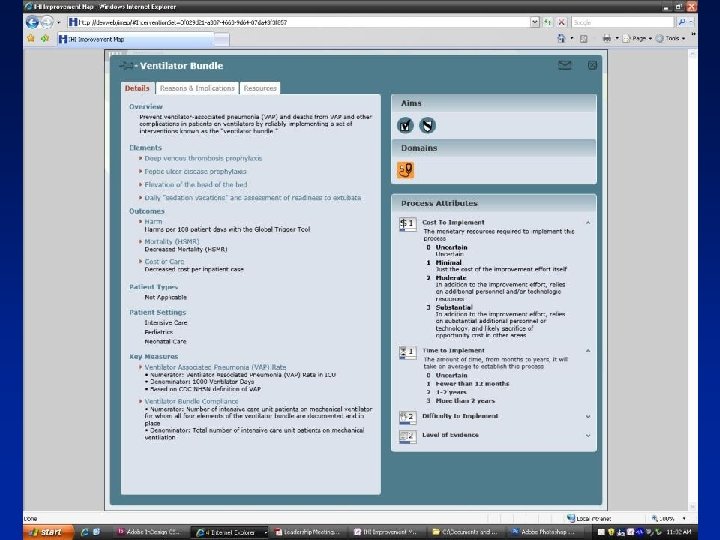
Task: Open the Print button dropdown arrow
Action: 617,39
